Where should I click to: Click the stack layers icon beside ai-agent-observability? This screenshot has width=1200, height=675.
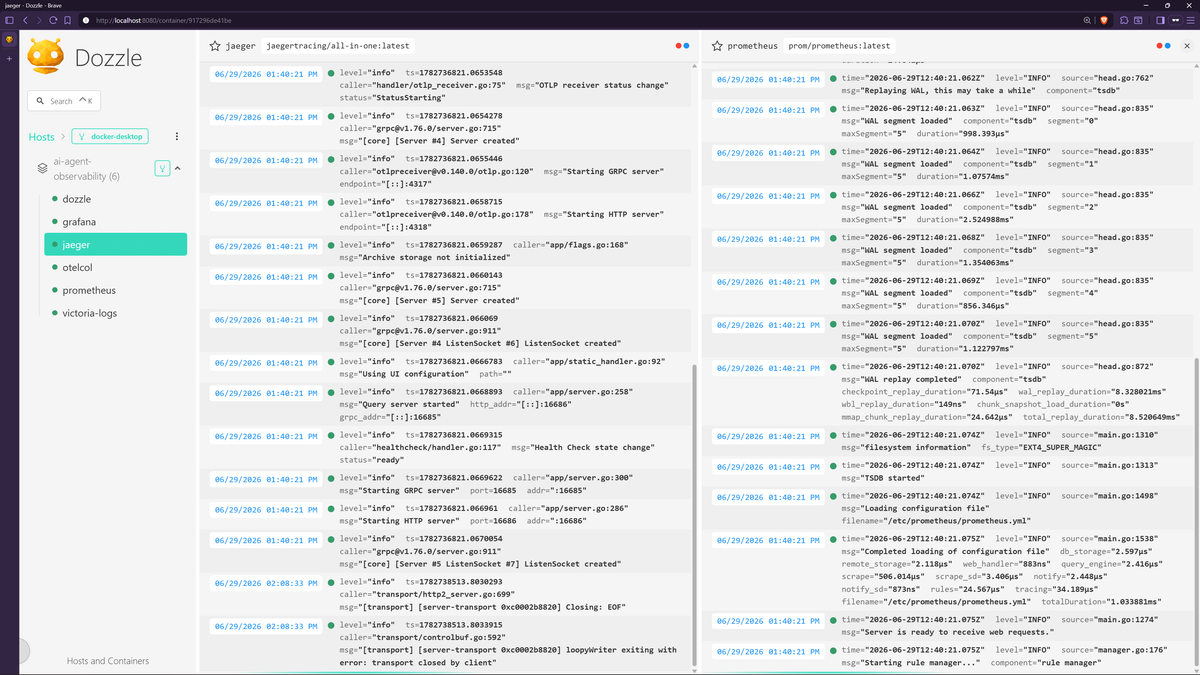pyautogui.click(x=42, y=169)
